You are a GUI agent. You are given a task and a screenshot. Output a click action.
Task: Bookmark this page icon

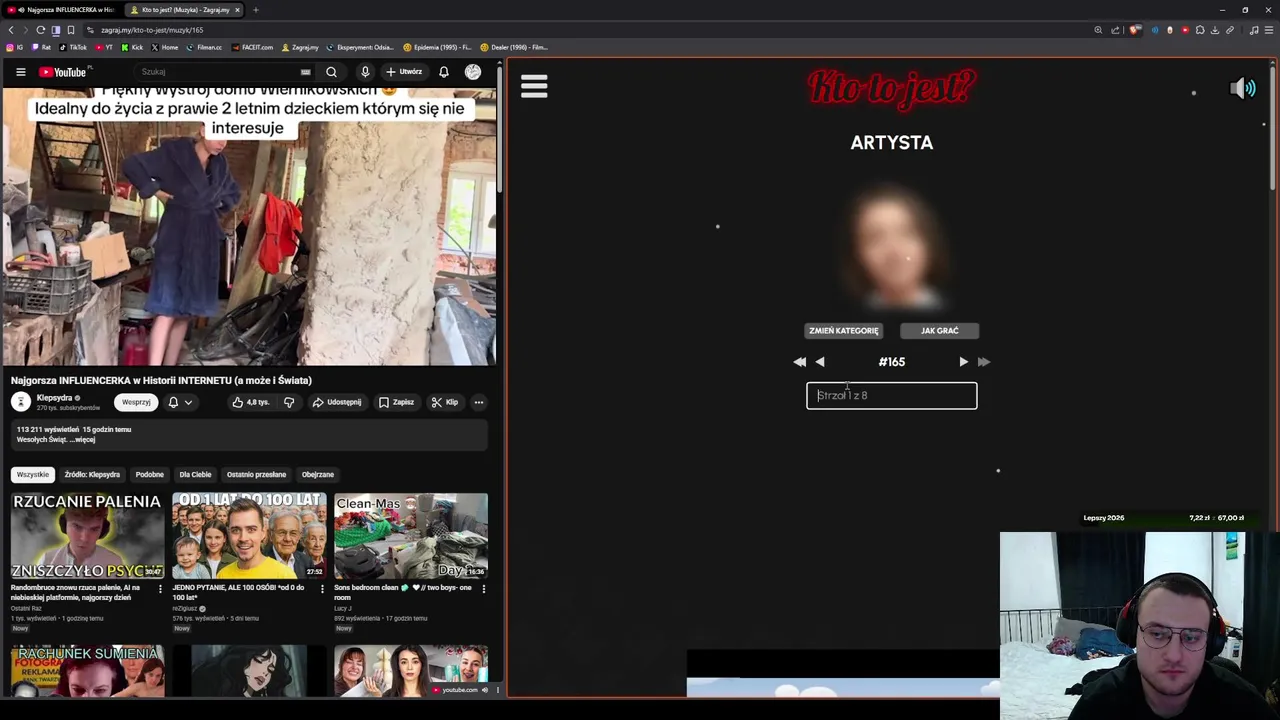click(70, 30)
